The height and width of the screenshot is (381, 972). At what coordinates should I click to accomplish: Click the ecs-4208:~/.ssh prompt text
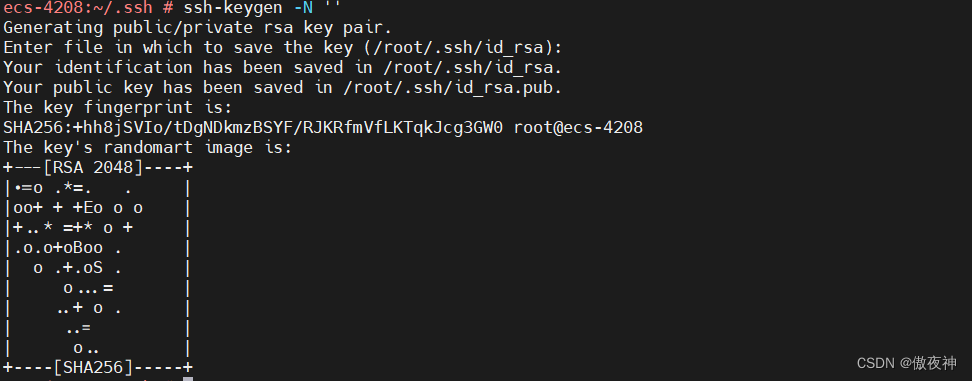click(x=77, y=8)
